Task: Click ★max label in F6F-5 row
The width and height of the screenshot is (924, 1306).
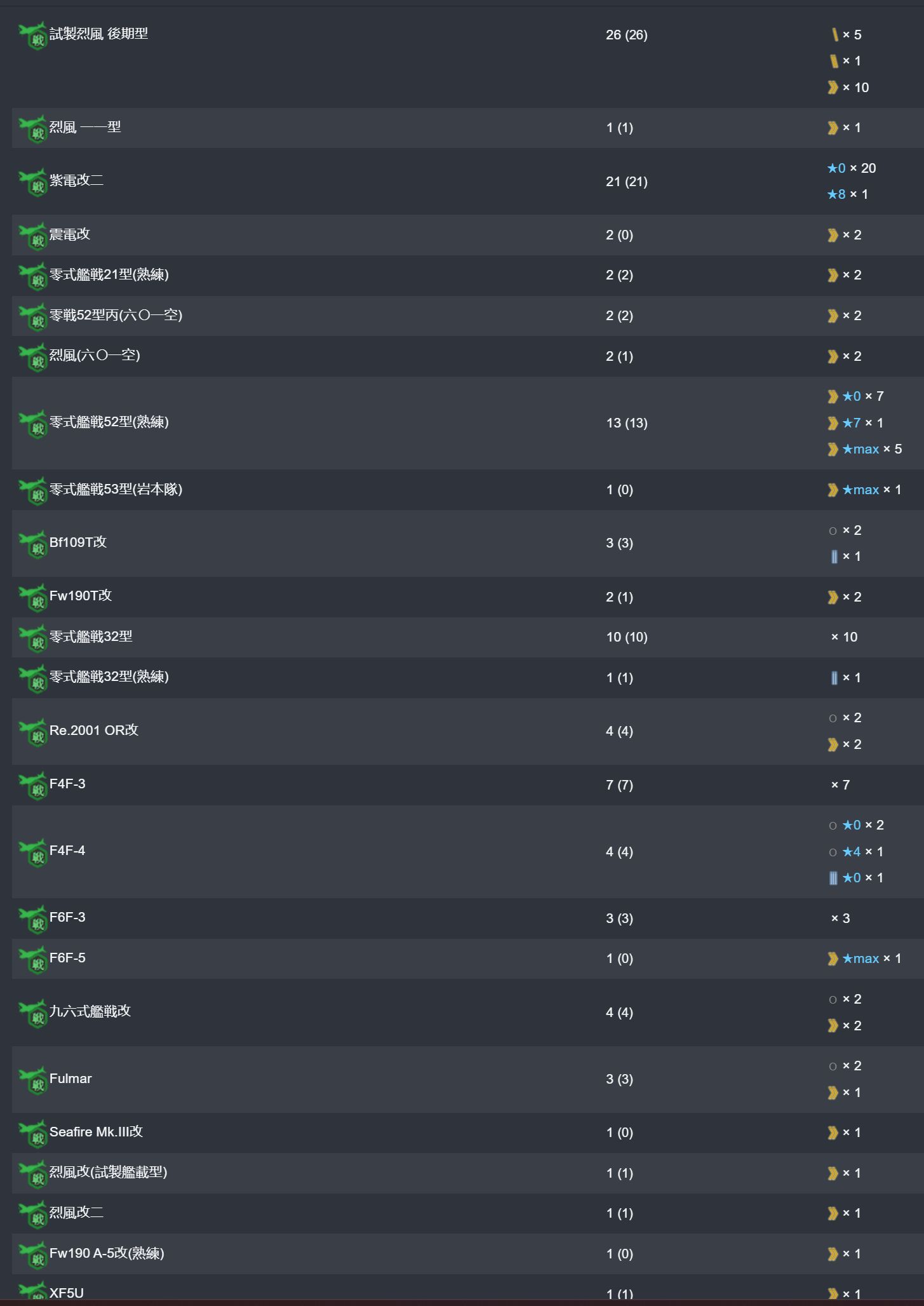Action: (x=860, y=958)
